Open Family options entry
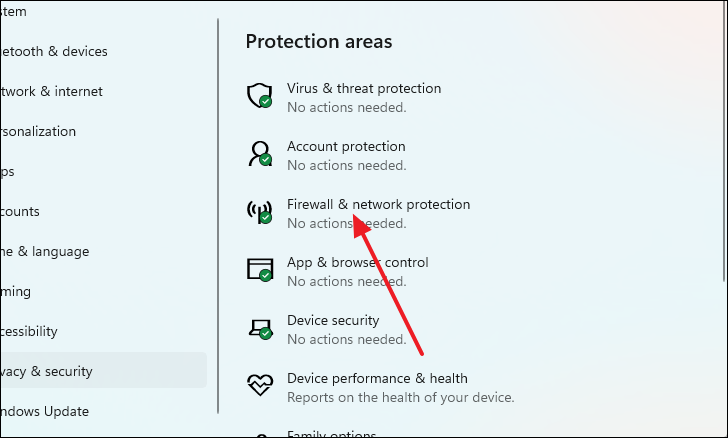 click(332, 434)
